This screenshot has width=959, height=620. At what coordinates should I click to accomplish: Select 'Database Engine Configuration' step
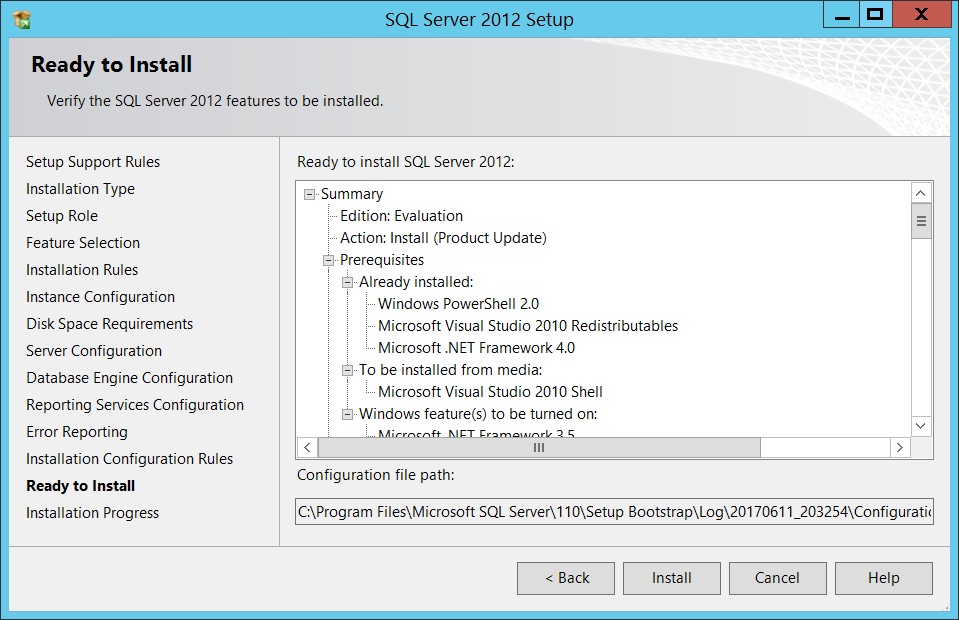coord(130,378)
